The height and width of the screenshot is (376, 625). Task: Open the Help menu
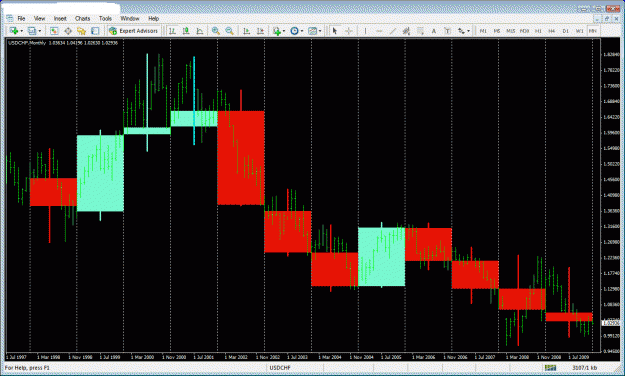click(153, 18)
